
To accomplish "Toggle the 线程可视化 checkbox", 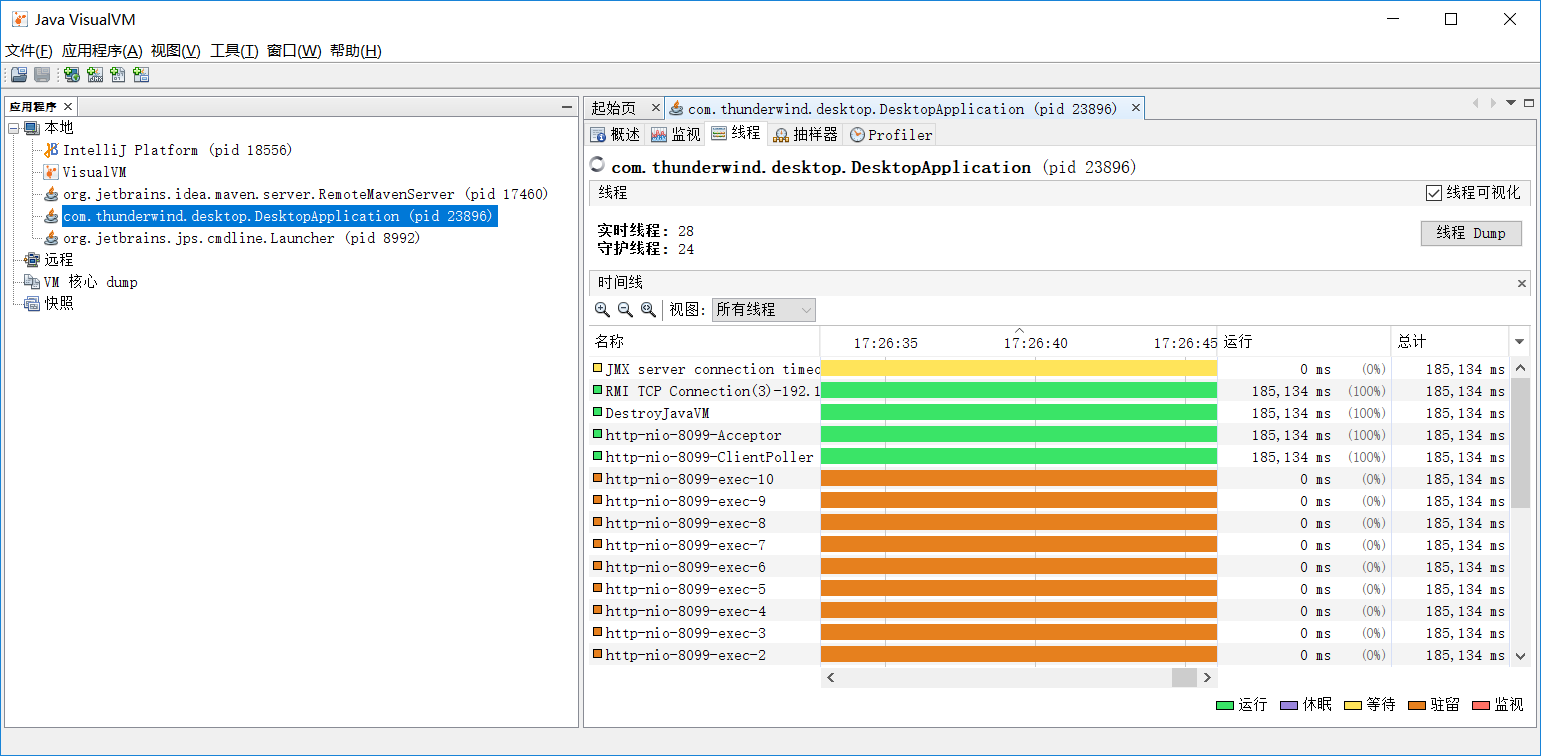I will point(1434,193).
